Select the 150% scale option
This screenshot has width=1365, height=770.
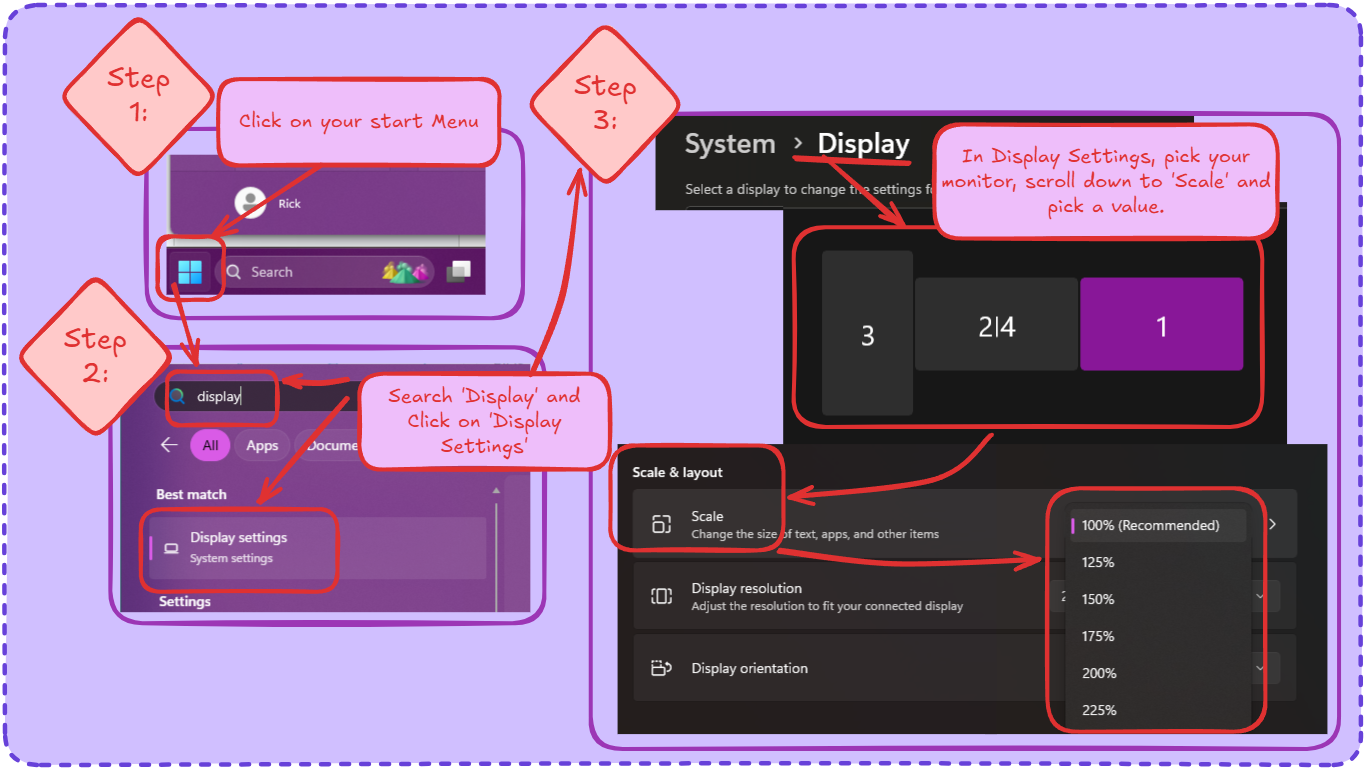point(1098,599)
